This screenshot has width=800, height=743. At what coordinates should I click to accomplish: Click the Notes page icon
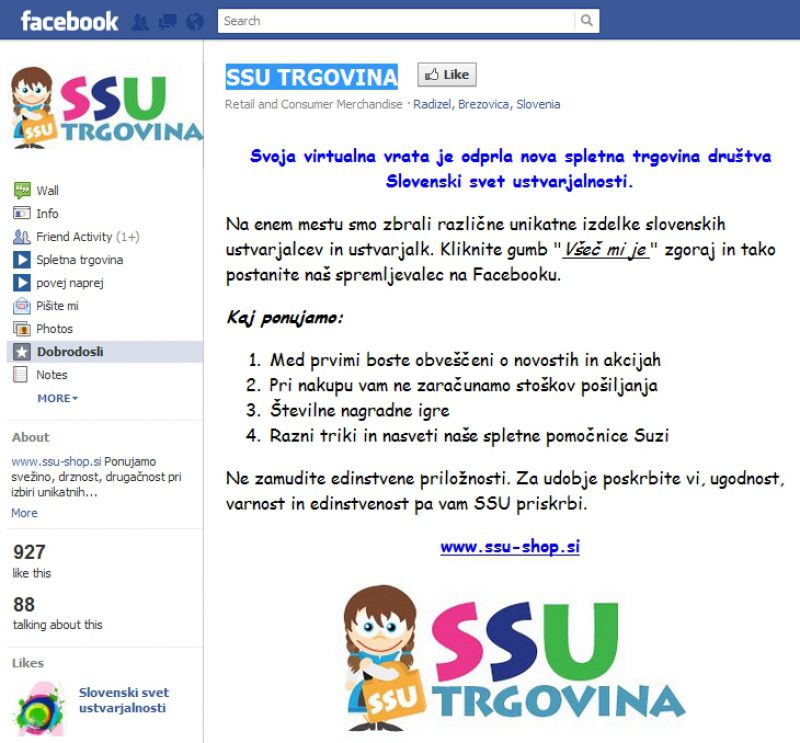click(20, 375)
